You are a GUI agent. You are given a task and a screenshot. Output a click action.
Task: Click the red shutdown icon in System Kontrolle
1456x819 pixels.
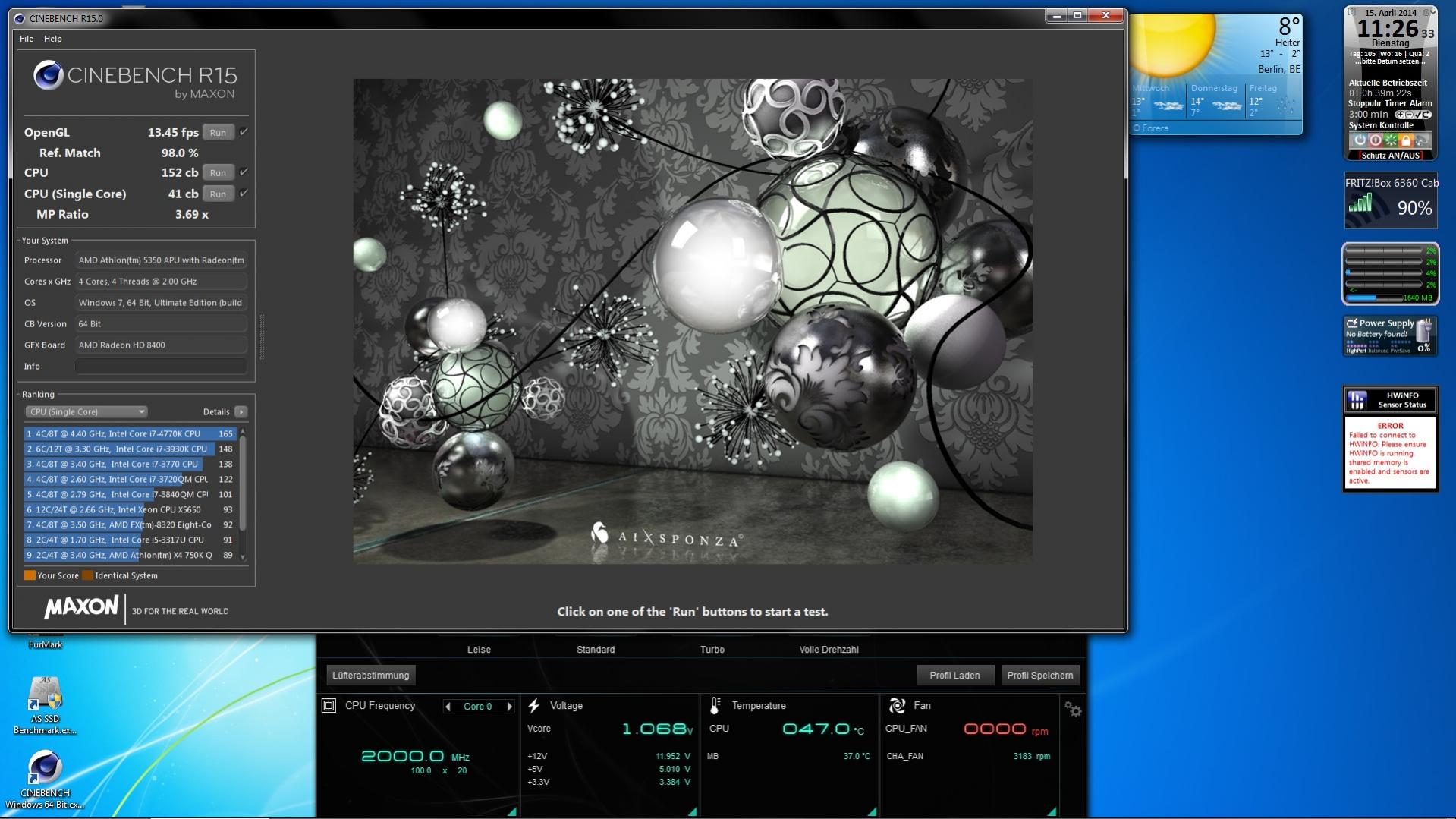(1376, 140)
